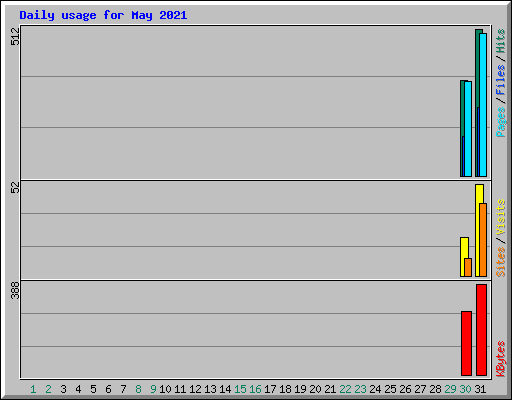Click the orange Sites bar for day 30
The image size is (512, 400).
point(468,267)
